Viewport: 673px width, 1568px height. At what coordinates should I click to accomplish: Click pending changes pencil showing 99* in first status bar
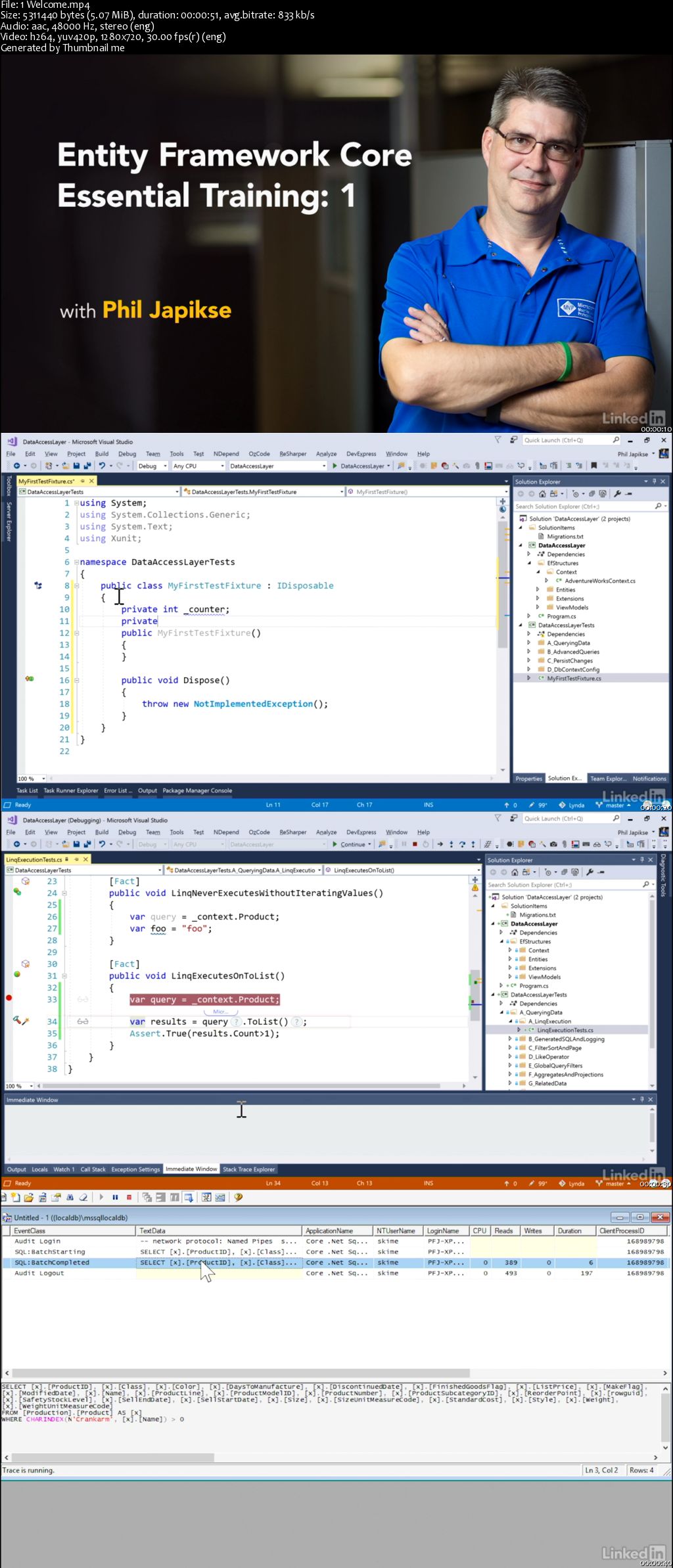[538, 805]
